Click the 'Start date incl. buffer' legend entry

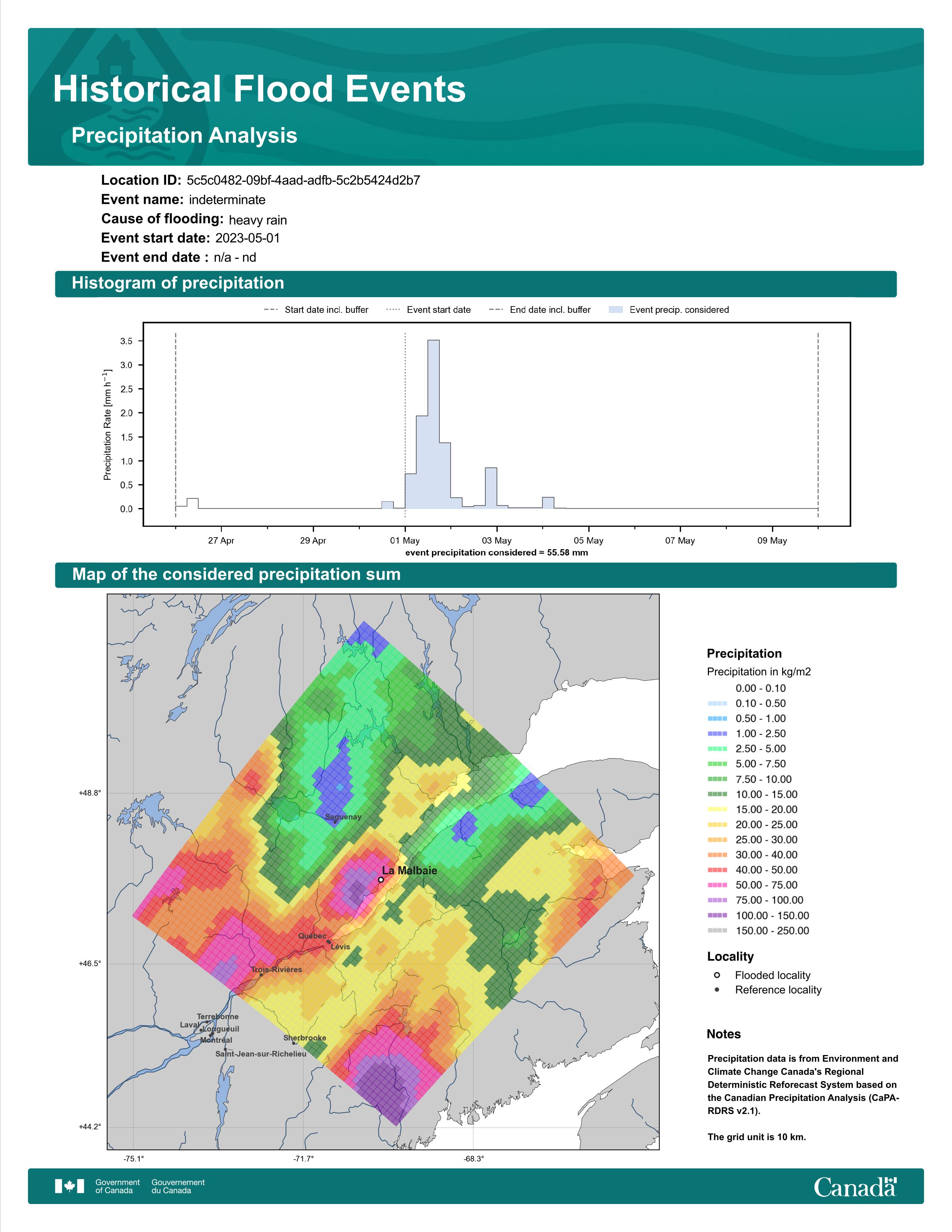316,310
